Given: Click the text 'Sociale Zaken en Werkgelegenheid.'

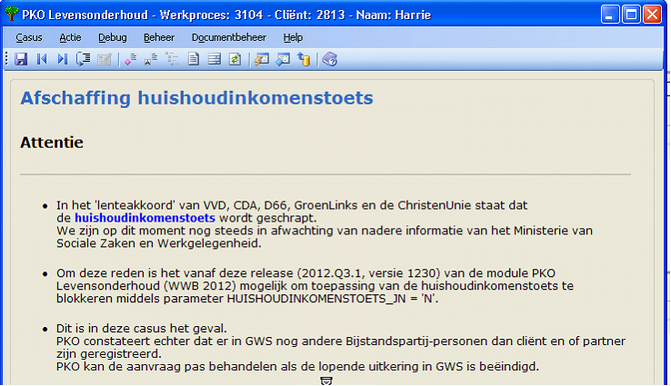Looking at the screenshot, I should 159,243.
